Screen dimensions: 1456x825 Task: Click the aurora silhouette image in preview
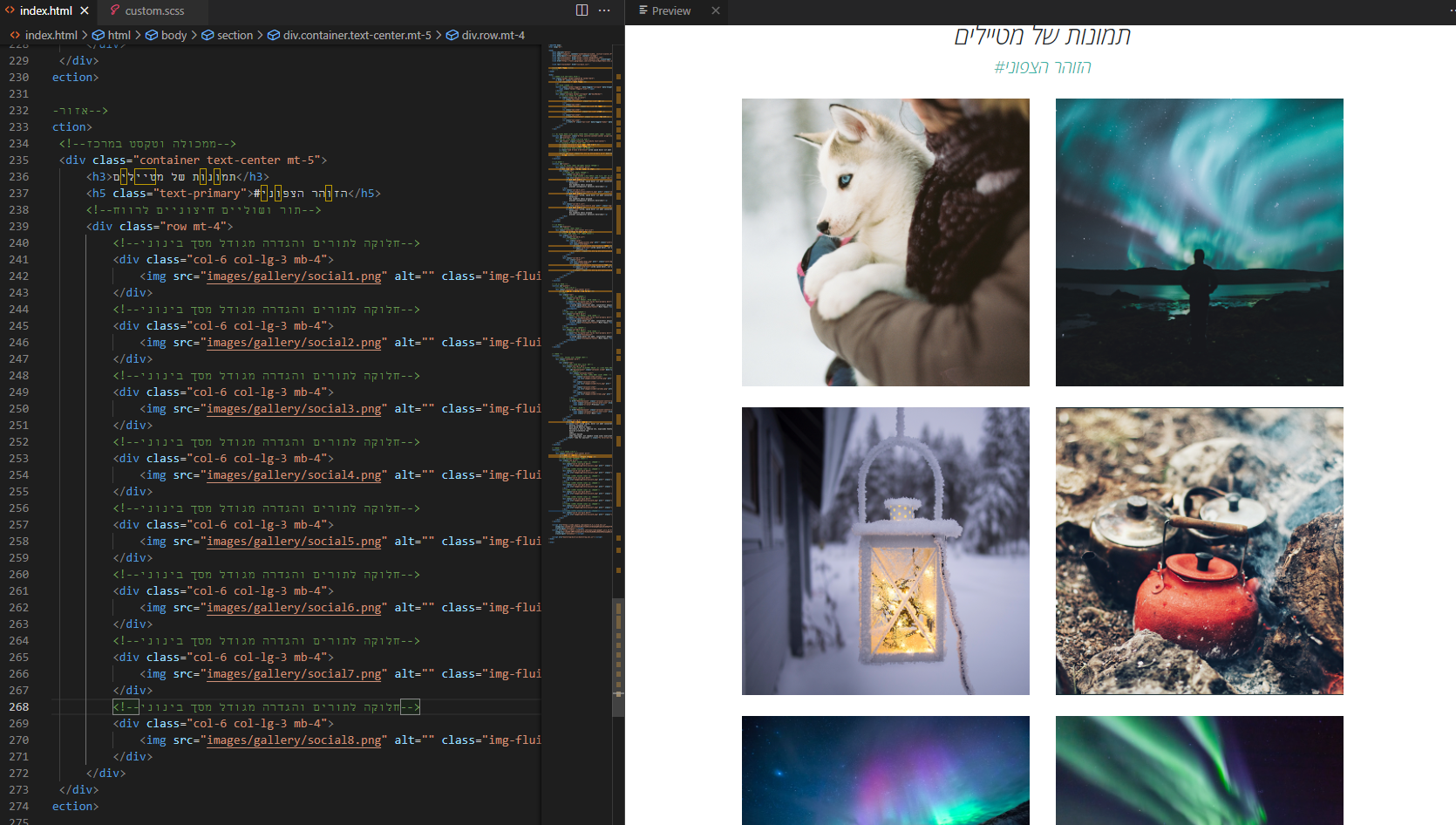(1199, 242)
